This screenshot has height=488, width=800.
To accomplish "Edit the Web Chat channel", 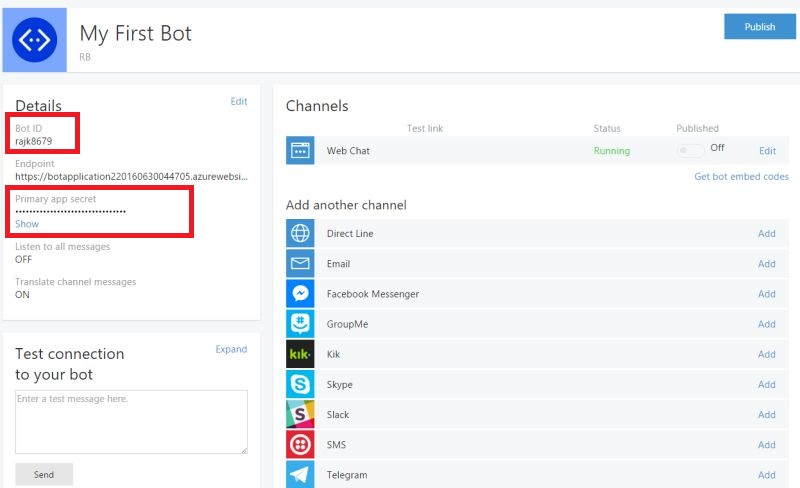I will pyautogui.click(x=767, y=151).
